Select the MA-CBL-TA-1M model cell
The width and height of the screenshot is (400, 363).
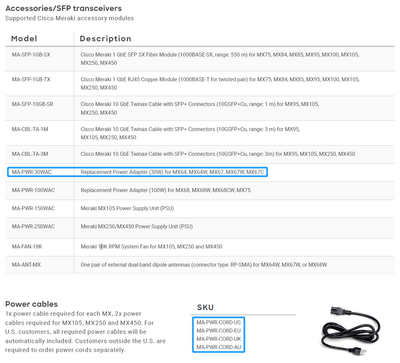point(30,129)
